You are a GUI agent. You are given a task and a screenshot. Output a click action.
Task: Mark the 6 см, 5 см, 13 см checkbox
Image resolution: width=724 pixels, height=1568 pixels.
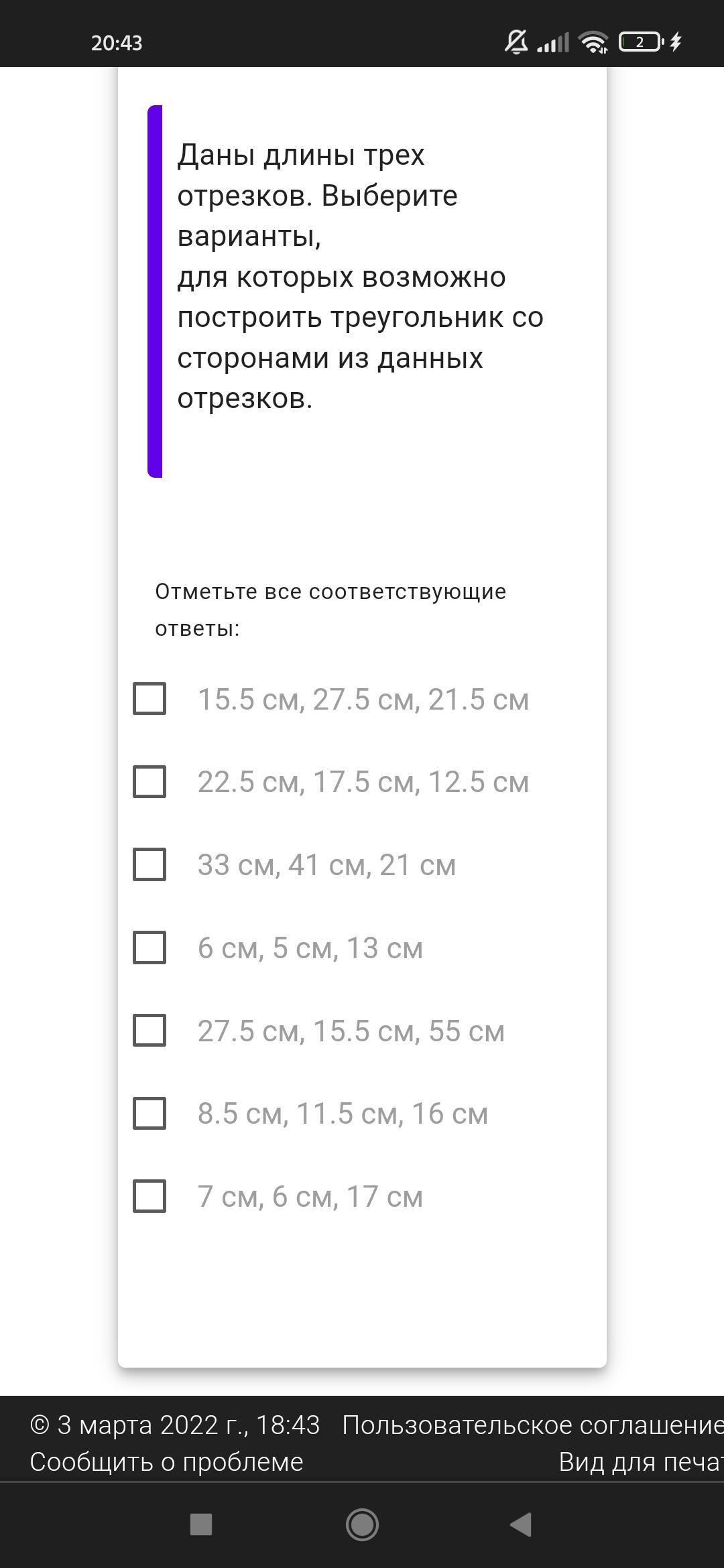coord(149,948)
